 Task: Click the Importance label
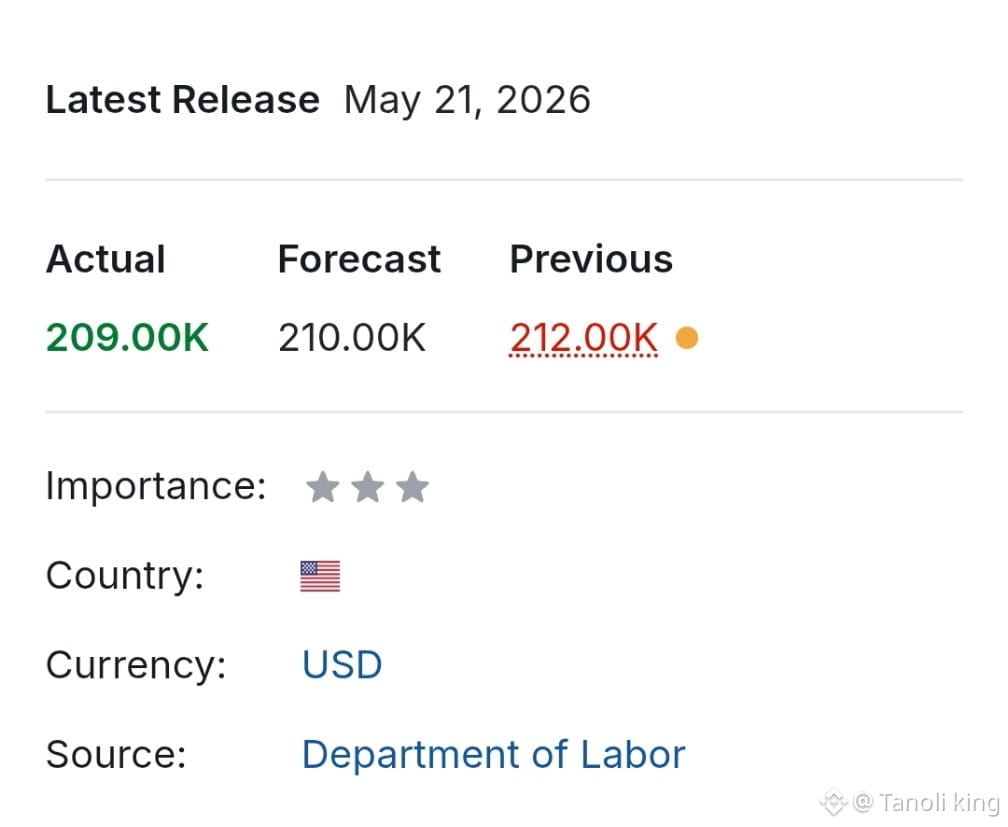156,486
